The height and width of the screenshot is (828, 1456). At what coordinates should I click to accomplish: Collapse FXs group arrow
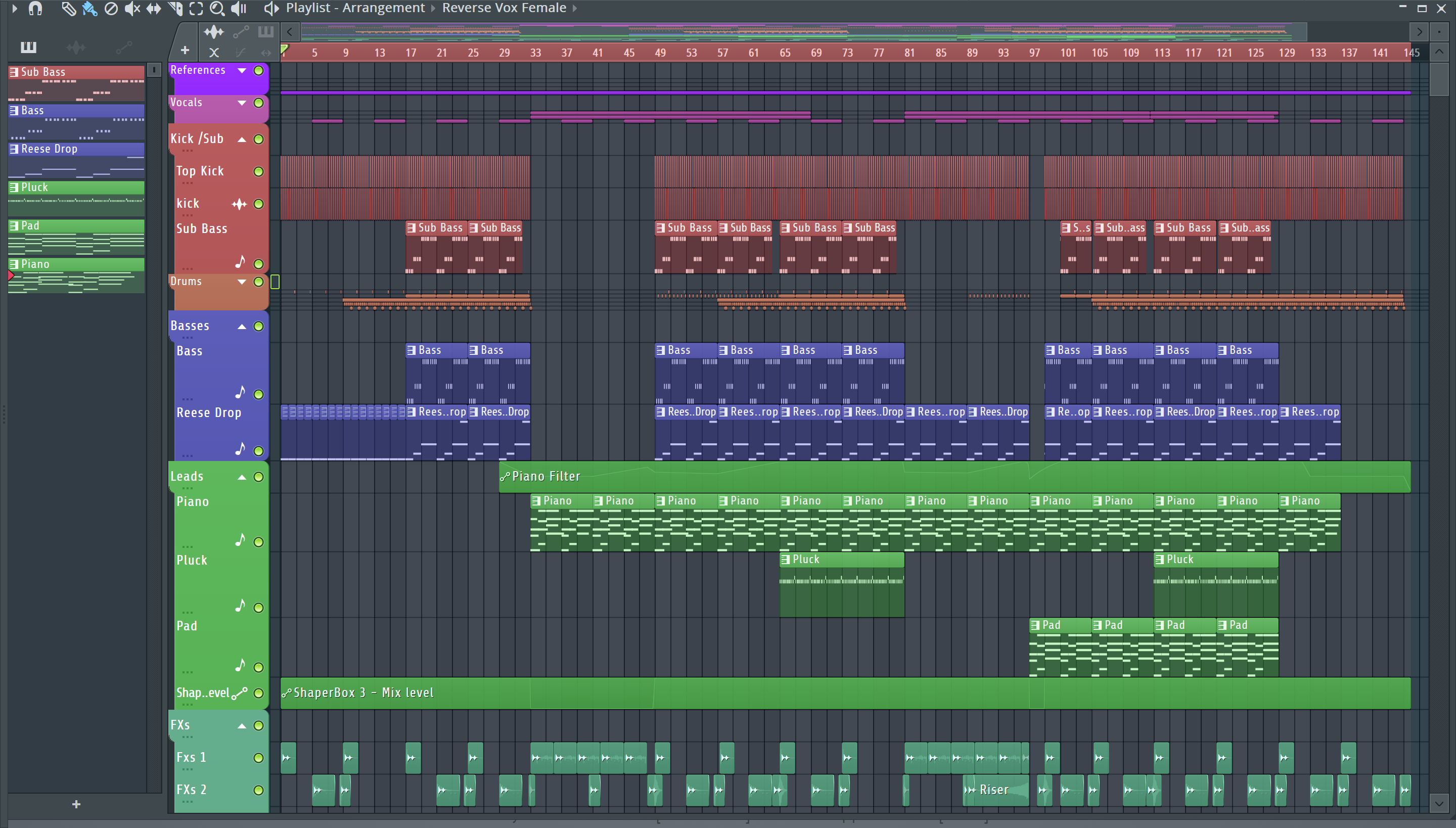(x=242, y=726)
